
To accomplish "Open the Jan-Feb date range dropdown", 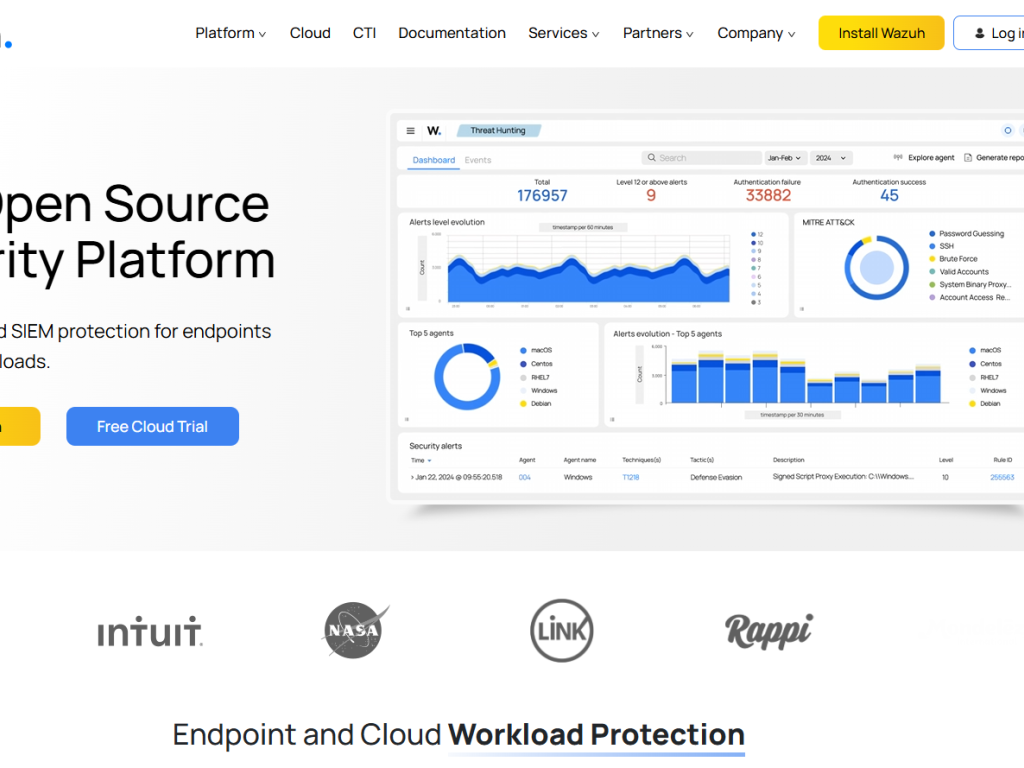I will click(x=784, y=158).
